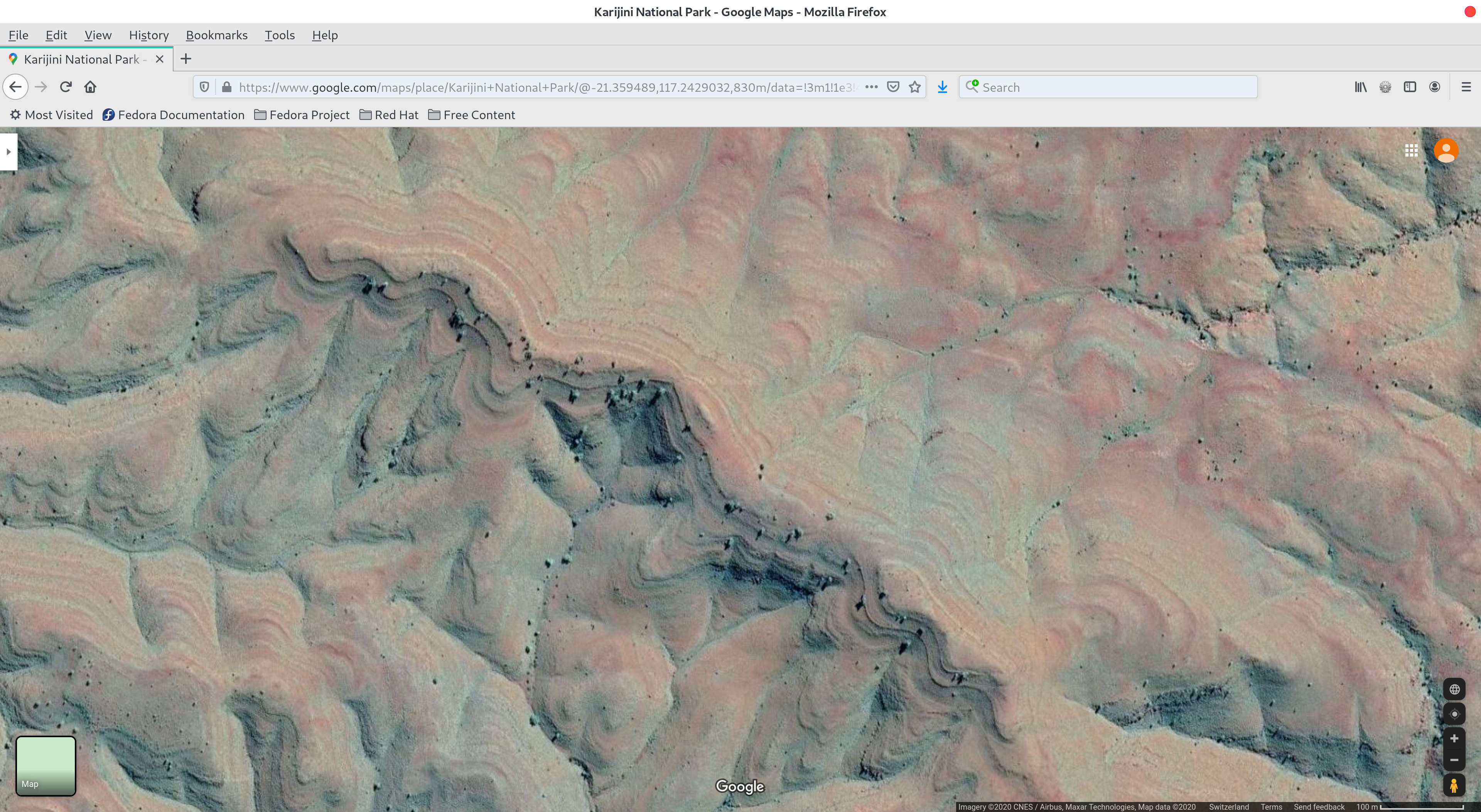Expand Free Content bookmark folder
The width and height of the screenshot is (1481, 812).
click(471, 115)
